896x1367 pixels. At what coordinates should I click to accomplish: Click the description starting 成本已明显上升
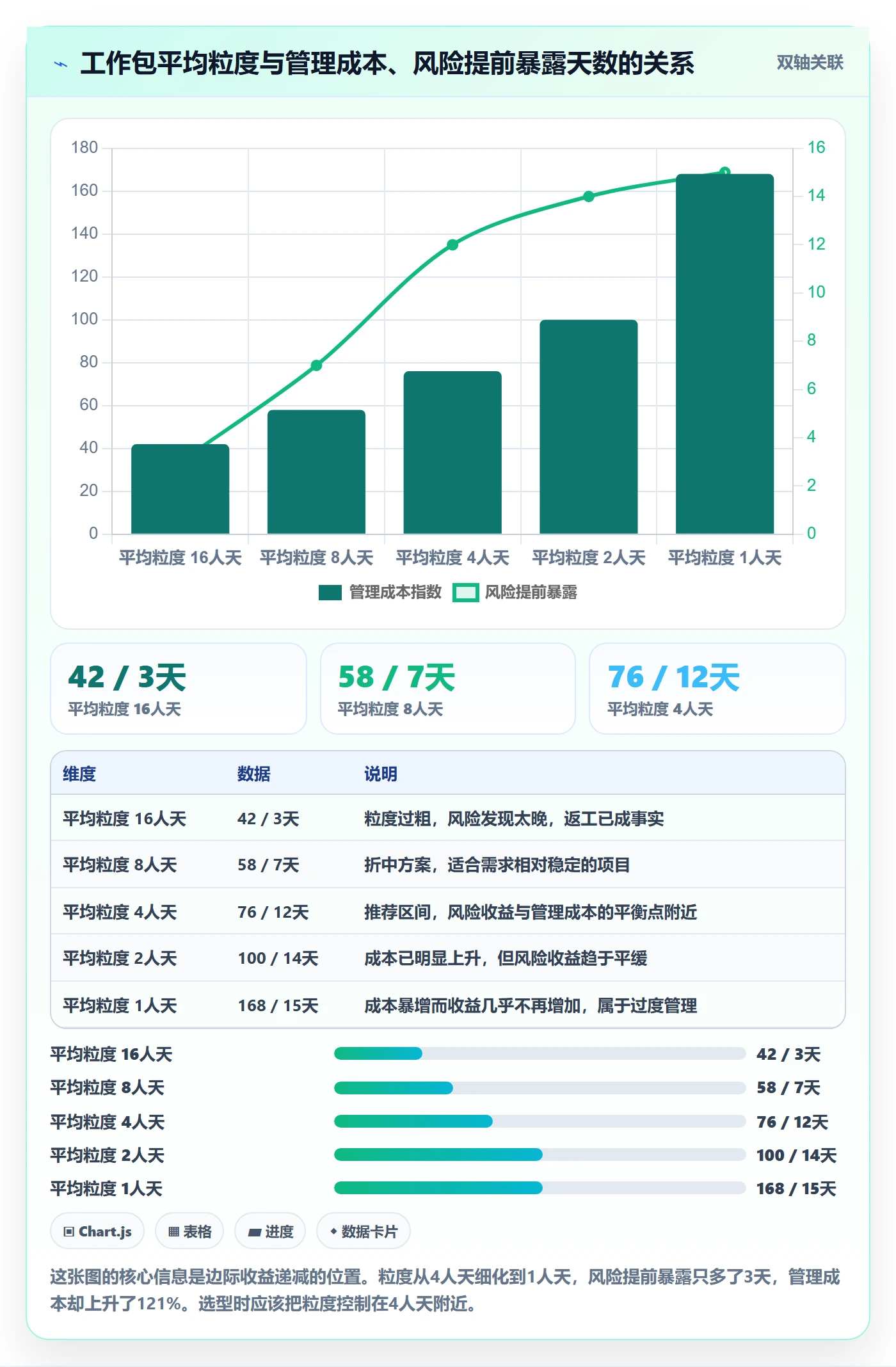506,958
